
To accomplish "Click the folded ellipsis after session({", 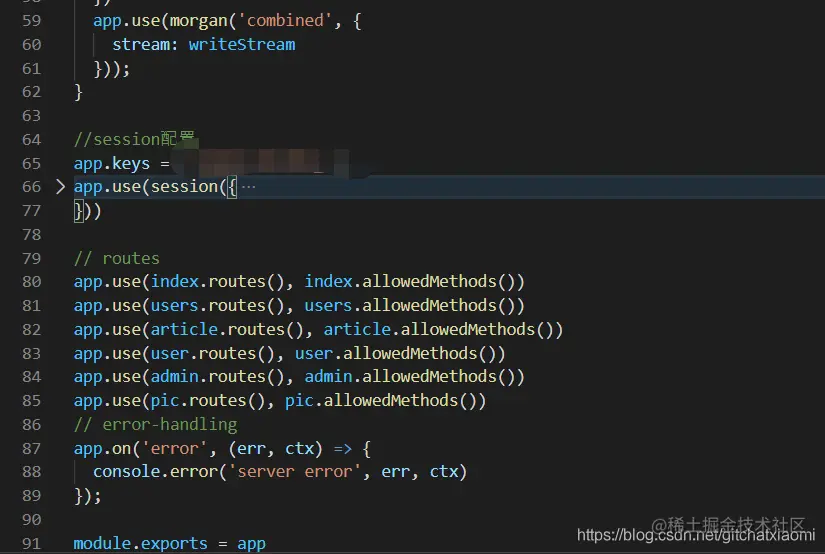I will coord(248,187).
